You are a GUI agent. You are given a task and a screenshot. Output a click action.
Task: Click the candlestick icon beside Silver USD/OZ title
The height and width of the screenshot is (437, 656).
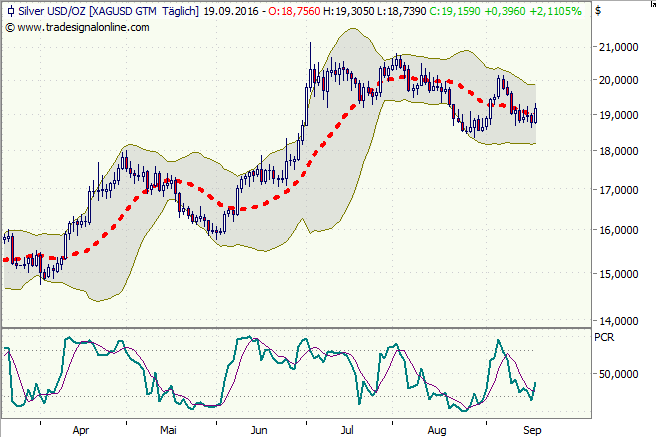click(x=11, y=11)
